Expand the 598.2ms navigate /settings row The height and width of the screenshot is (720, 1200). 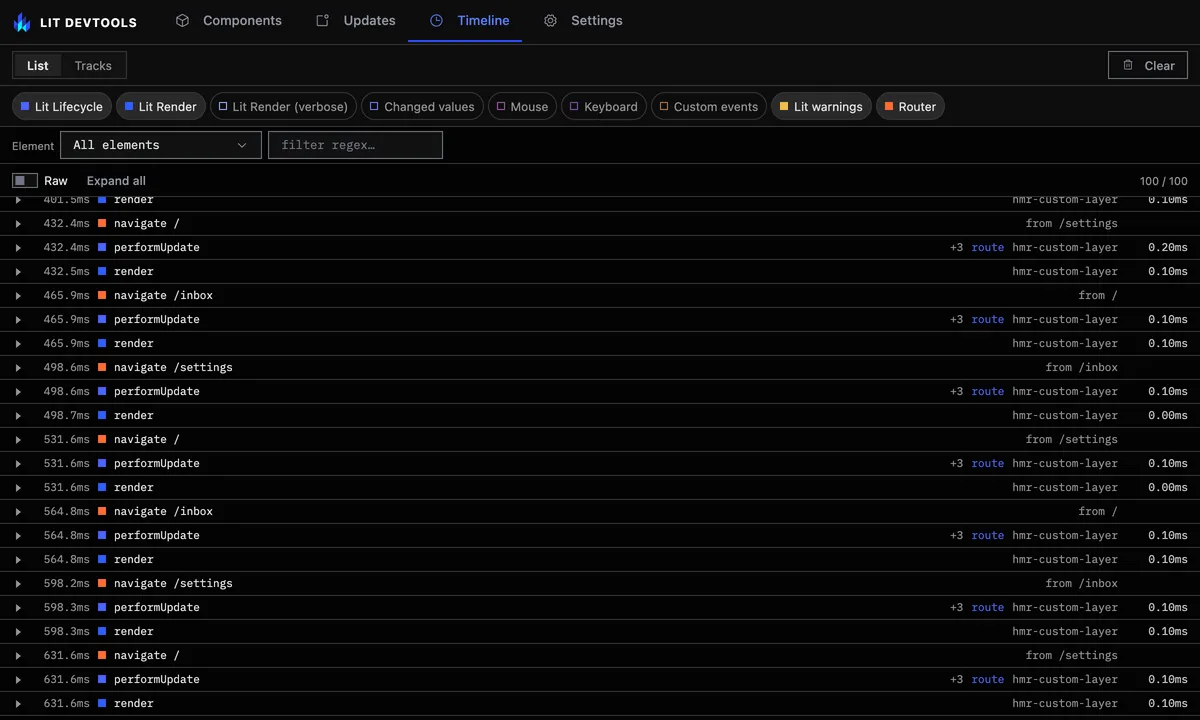[18, 584]
